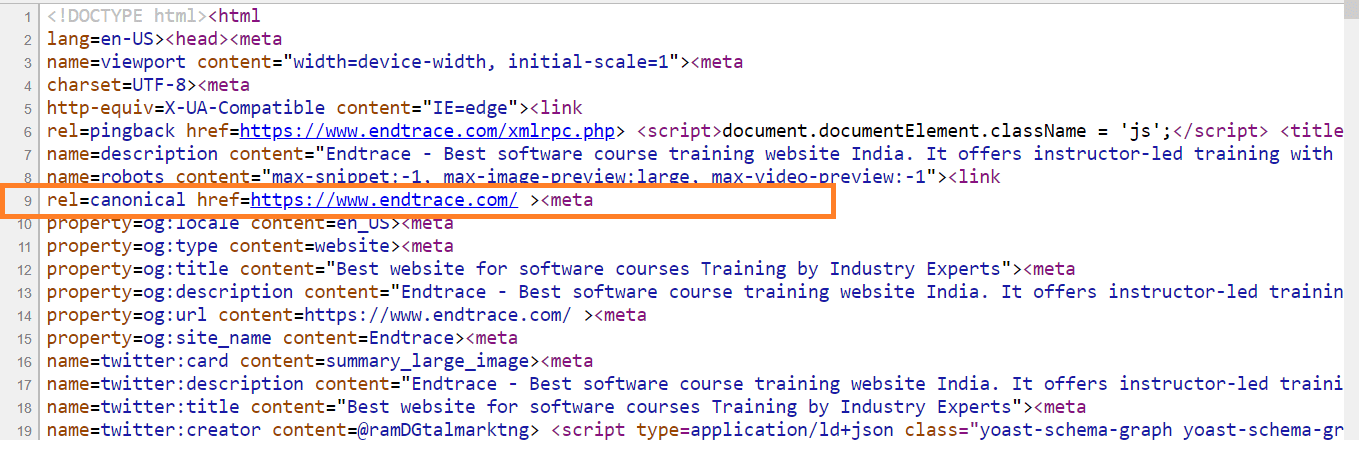Select line number 9 in gutter
This screenshot has width=1366, height=464.
click(29, 200)
